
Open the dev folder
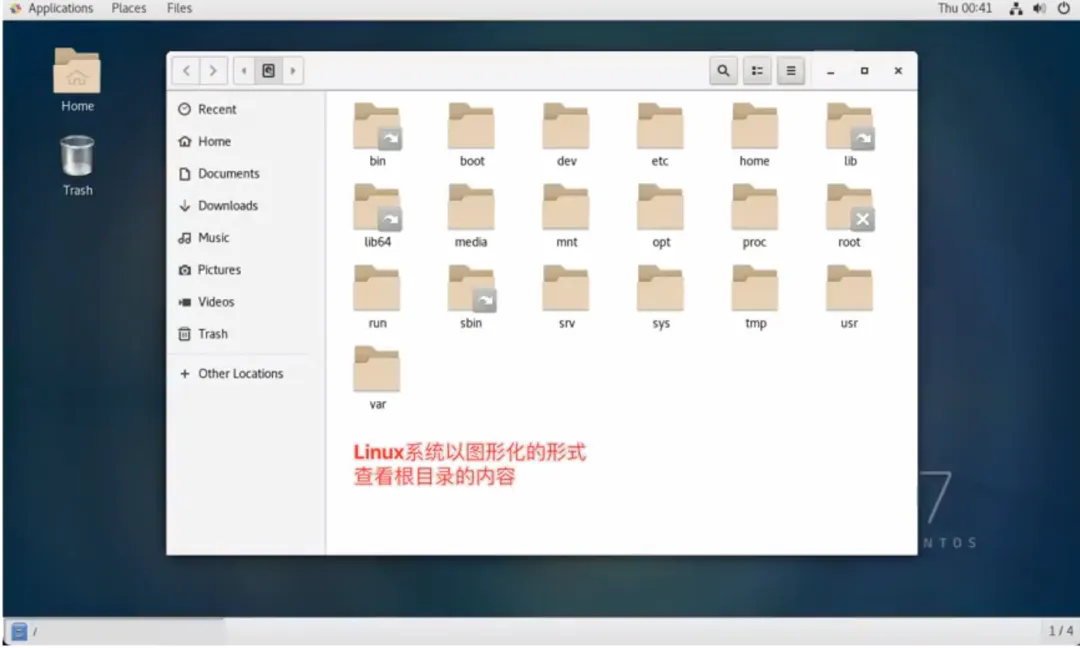pos(566,134)
